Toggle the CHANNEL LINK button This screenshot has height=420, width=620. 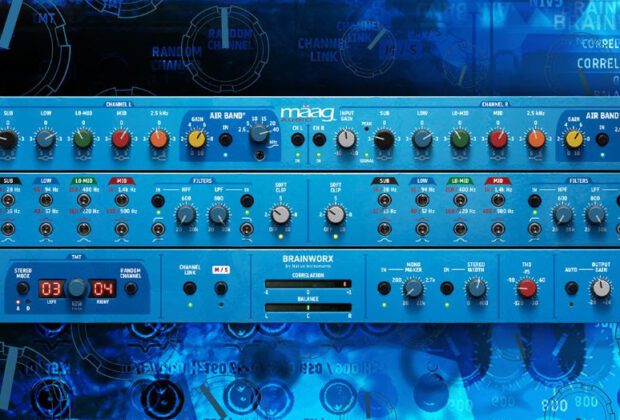tap(190, 288)
